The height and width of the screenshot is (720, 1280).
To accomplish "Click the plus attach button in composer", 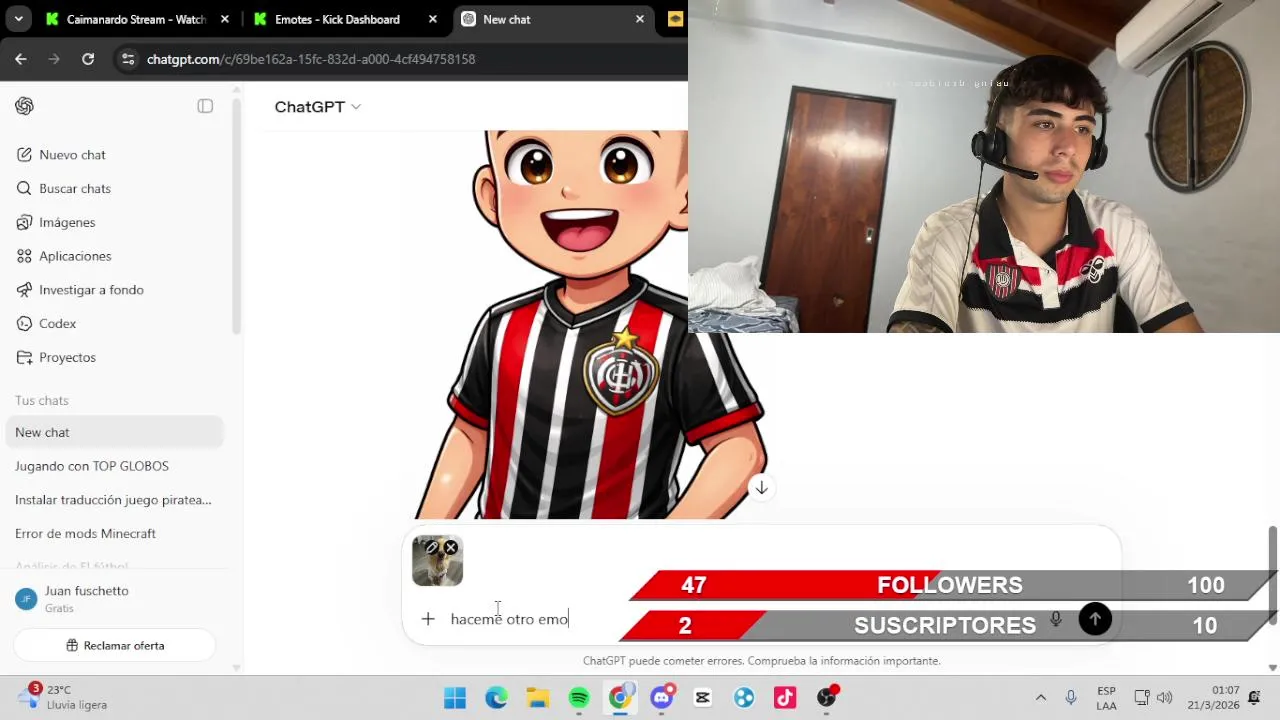I will 428,619.
